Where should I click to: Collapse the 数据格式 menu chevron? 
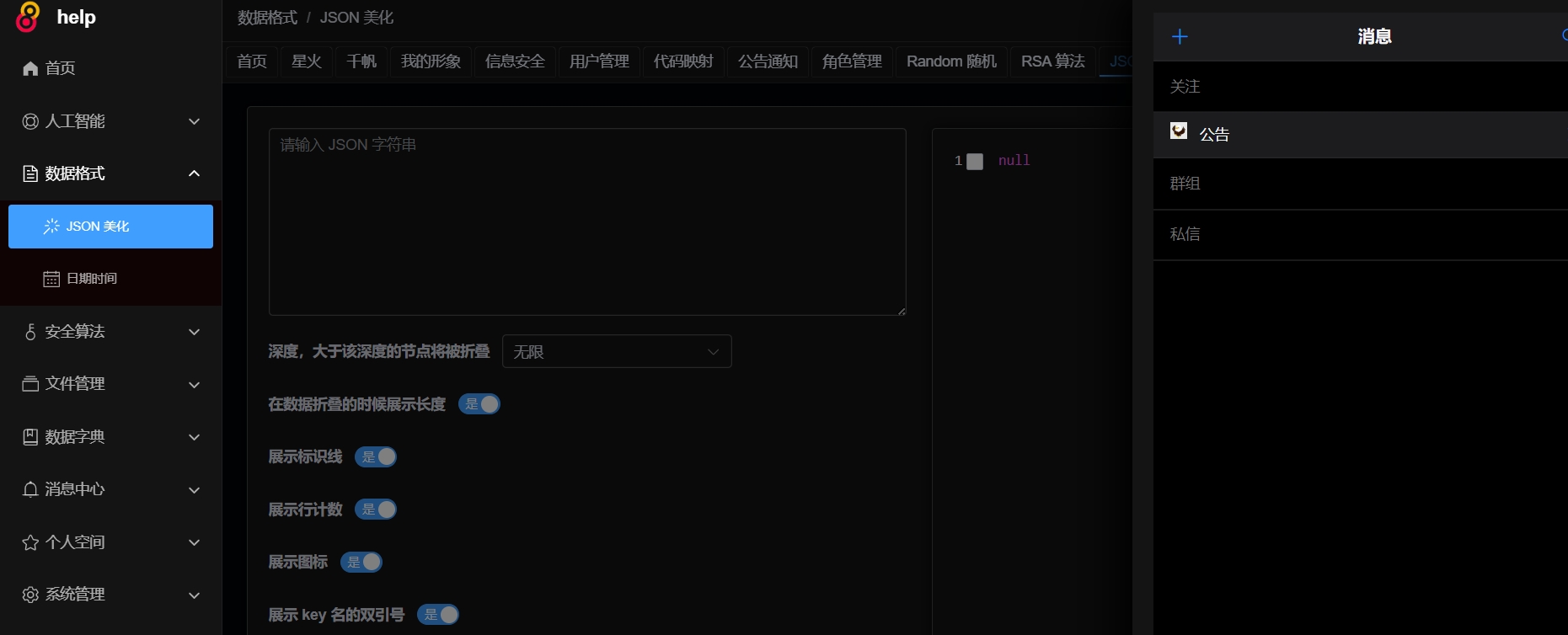tap(195, 173)
